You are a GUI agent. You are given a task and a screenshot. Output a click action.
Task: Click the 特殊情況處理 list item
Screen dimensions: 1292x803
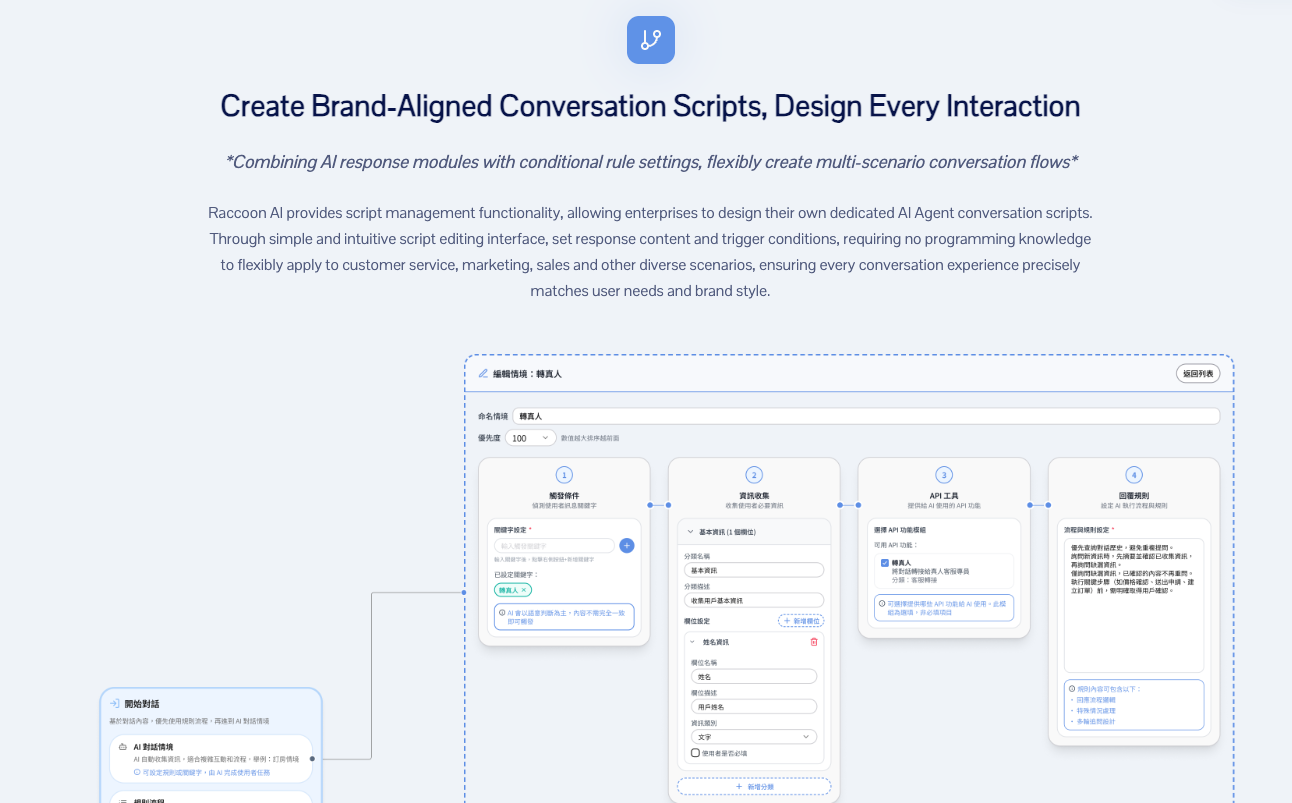point(1095,711)
